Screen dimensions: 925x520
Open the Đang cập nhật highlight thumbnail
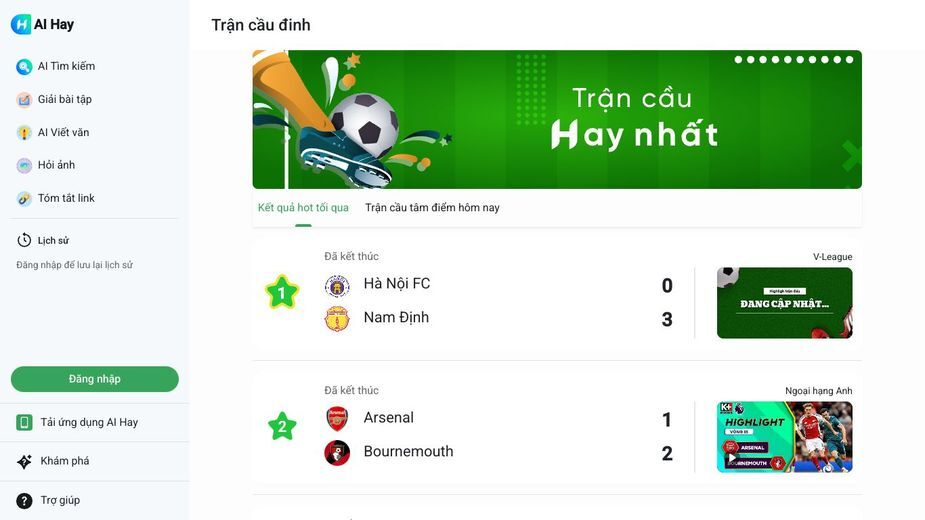(x=785, y=303)
